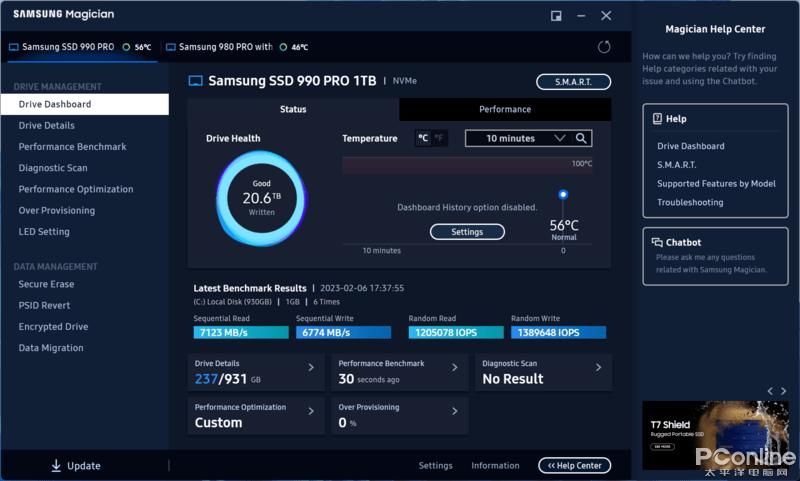Open the Diagnostic Scan card arrow

pos(598,367)
